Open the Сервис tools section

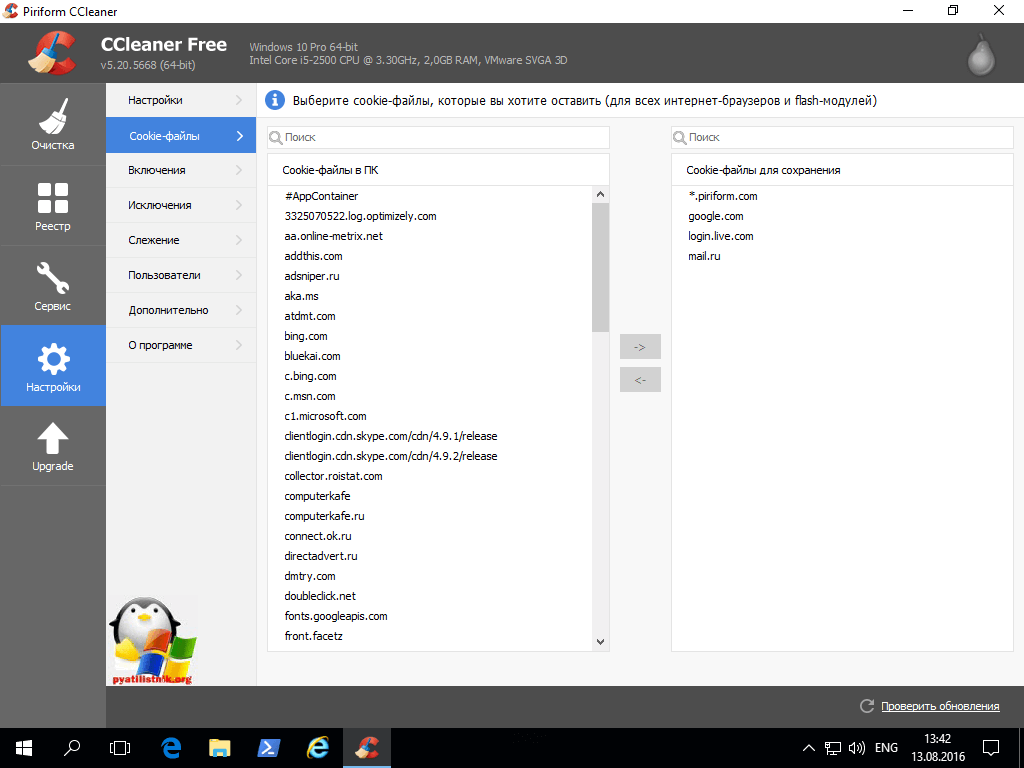pos(52,285)
